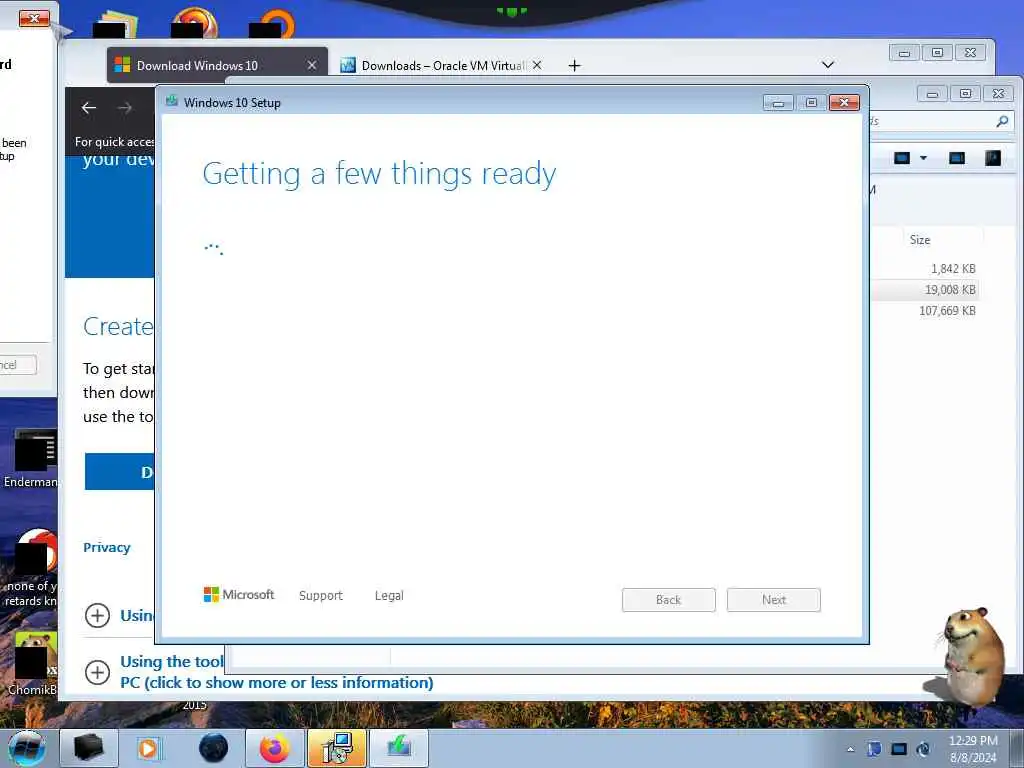Launch Windows Media Player from taskbar
The image size is (1024, 768).
pyautogui.click(x=148, y=748)
